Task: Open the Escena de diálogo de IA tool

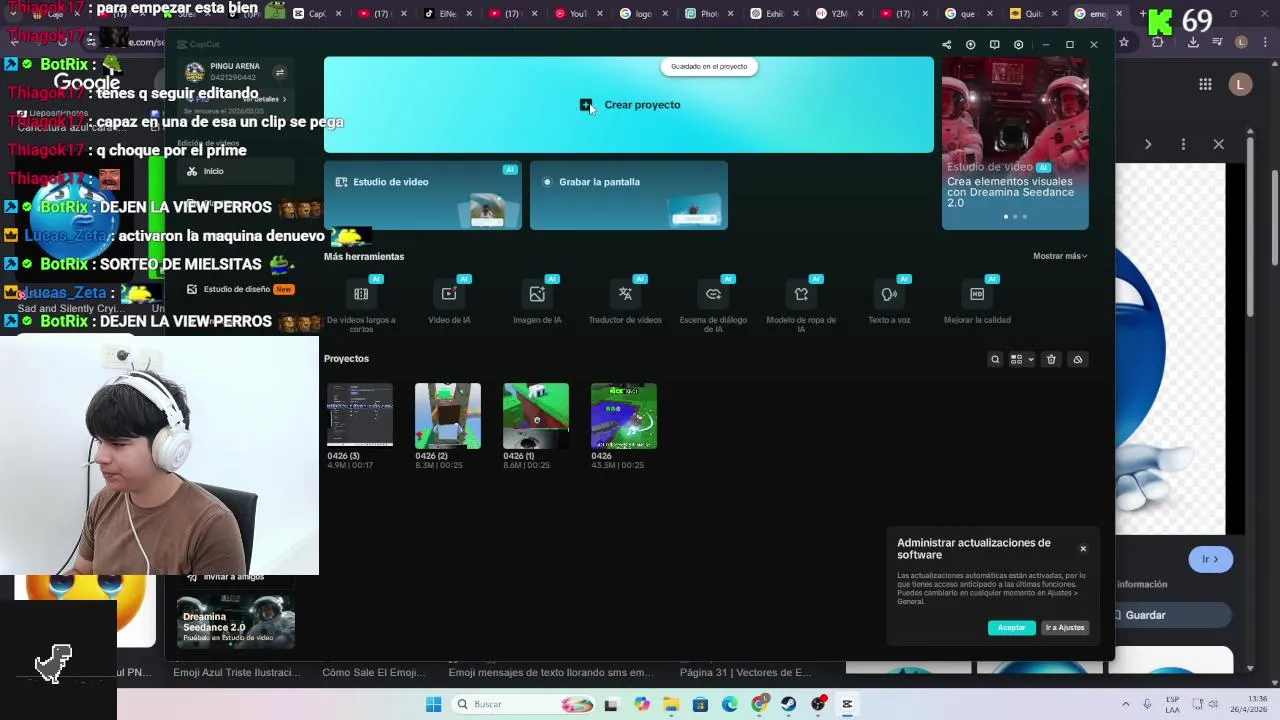Action: click(x=713, y=304)
